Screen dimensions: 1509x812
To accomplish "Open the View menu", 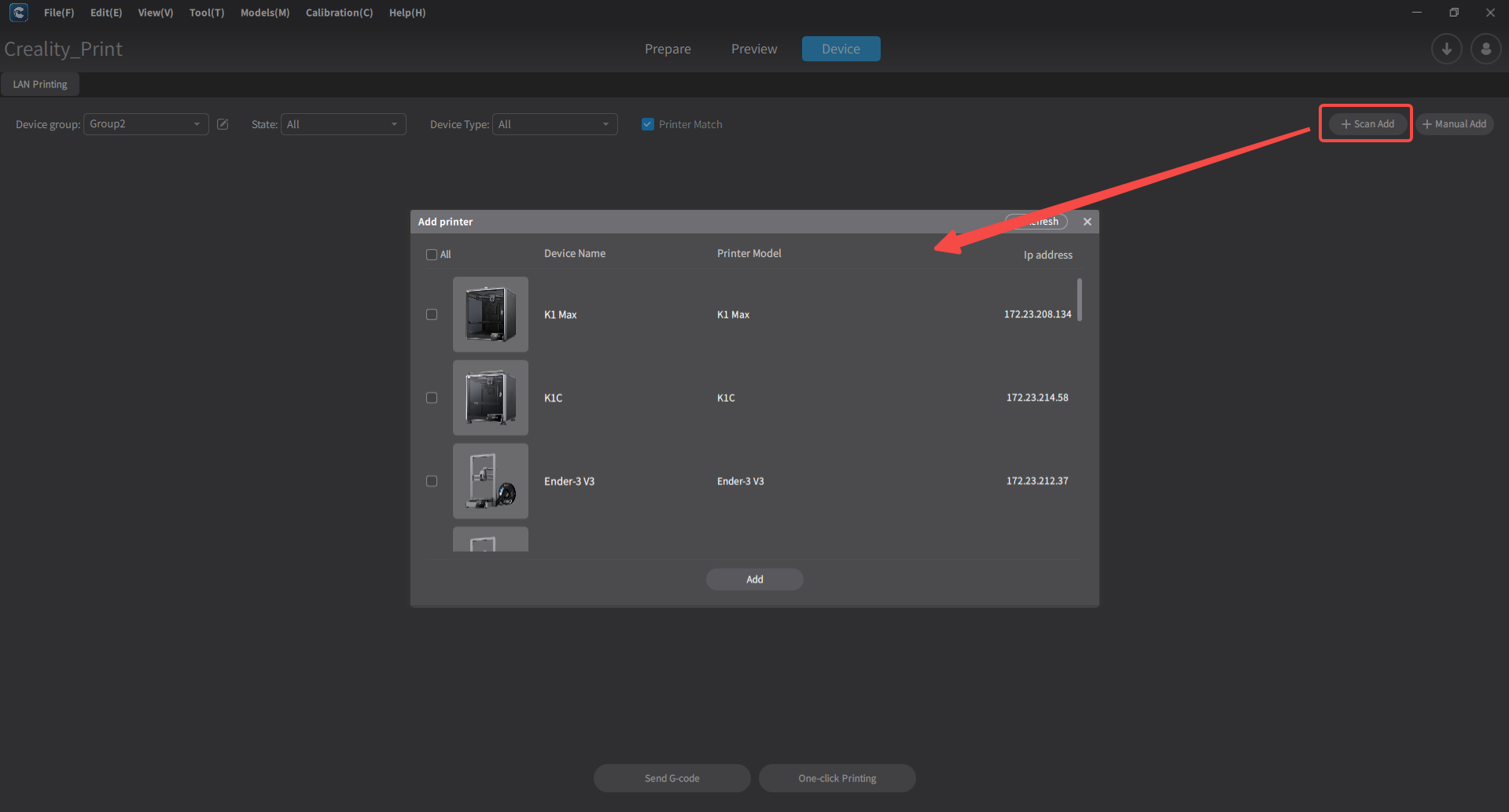I will tap(156, 13).
